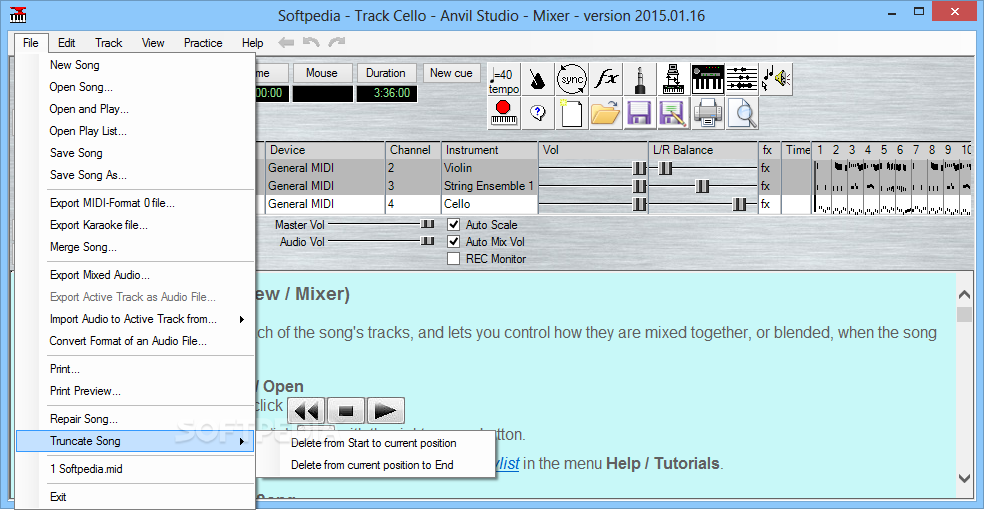Click the Mouse button
984x510 pixels.
322,73
